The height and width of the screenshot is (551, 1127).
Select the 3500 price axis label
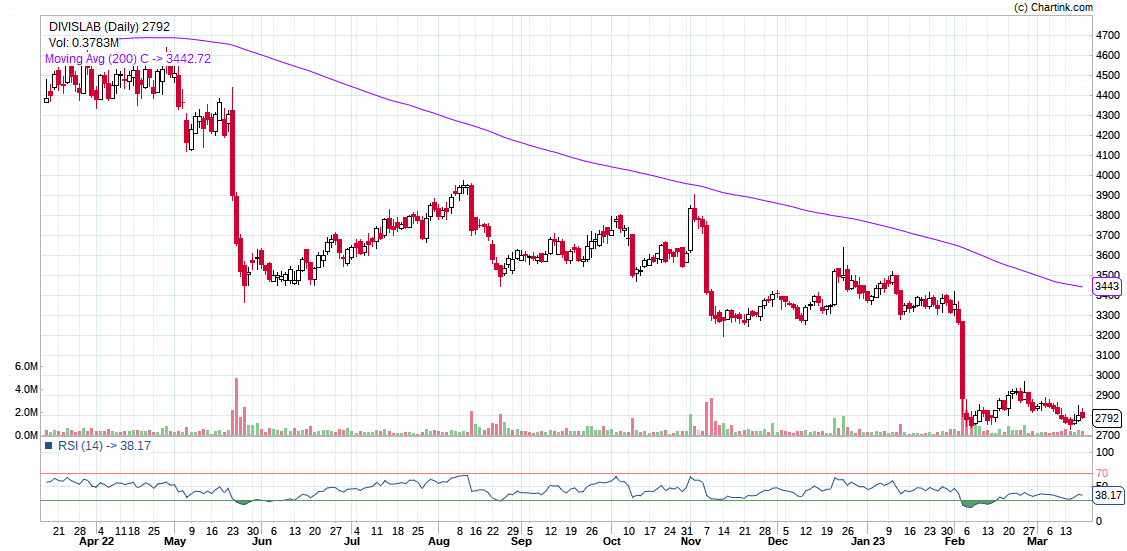click(1107, 275)
